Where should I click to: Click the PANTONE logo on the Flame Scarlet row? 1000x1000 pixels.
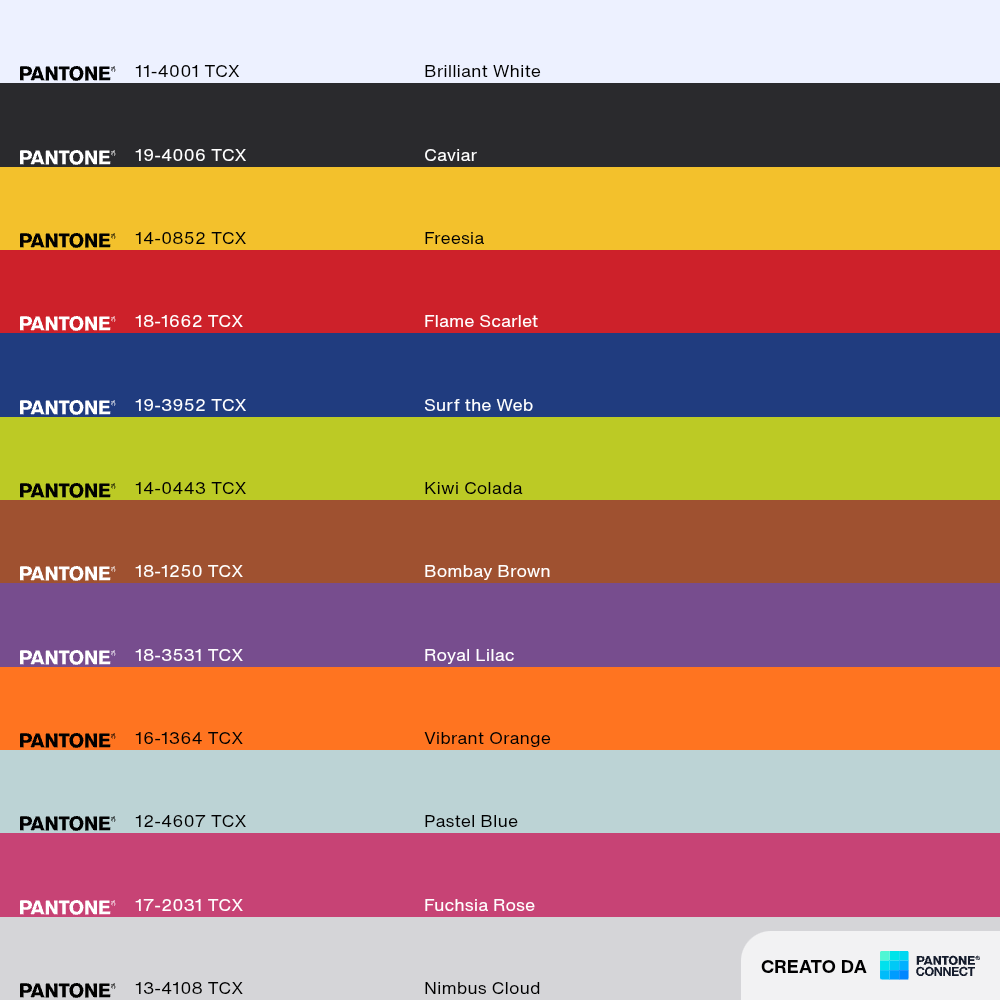tap(67, 323)
